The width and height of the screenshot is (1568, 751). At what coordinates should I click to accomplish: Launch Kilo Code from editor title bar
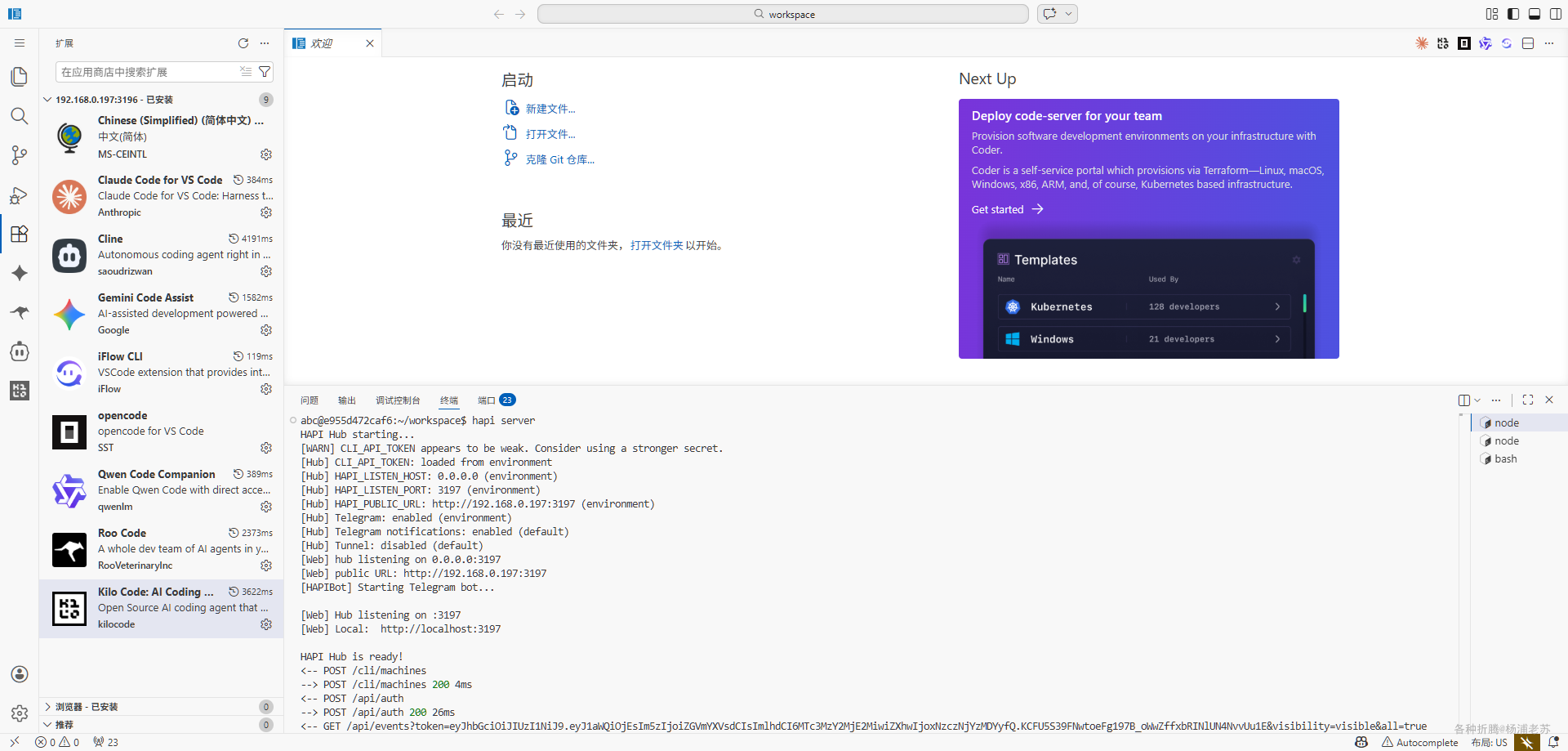click(x=1443, y=43)
